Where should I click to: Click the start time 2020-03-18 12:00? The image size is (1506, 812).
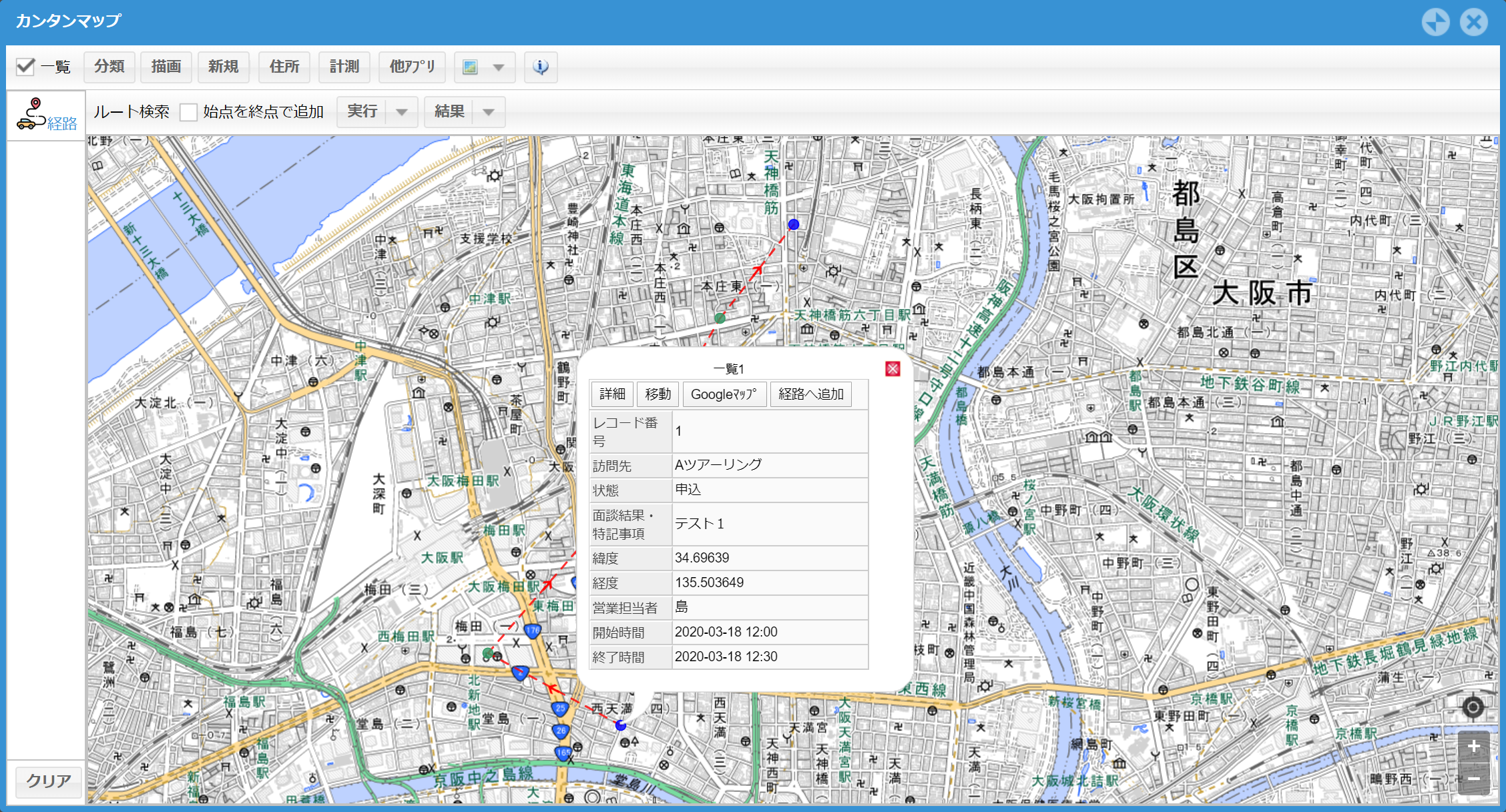pos(726,632)
